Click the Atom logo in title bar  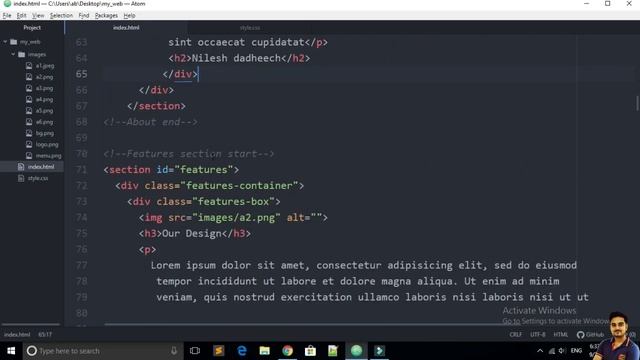[x=7, y=4]
